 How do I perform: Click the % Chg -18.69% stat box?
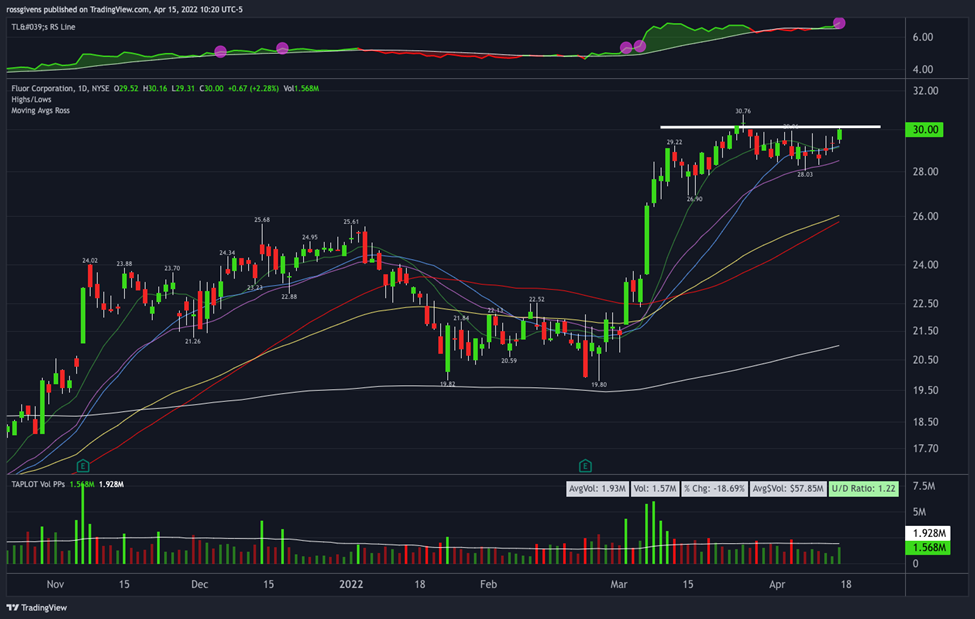[x=714, y=488]
